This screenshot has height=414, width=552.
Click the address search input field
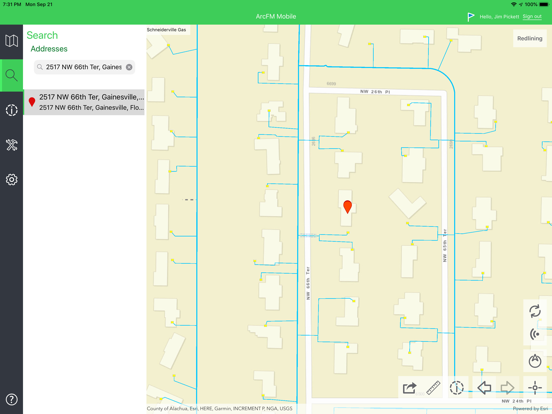[84, 67]
